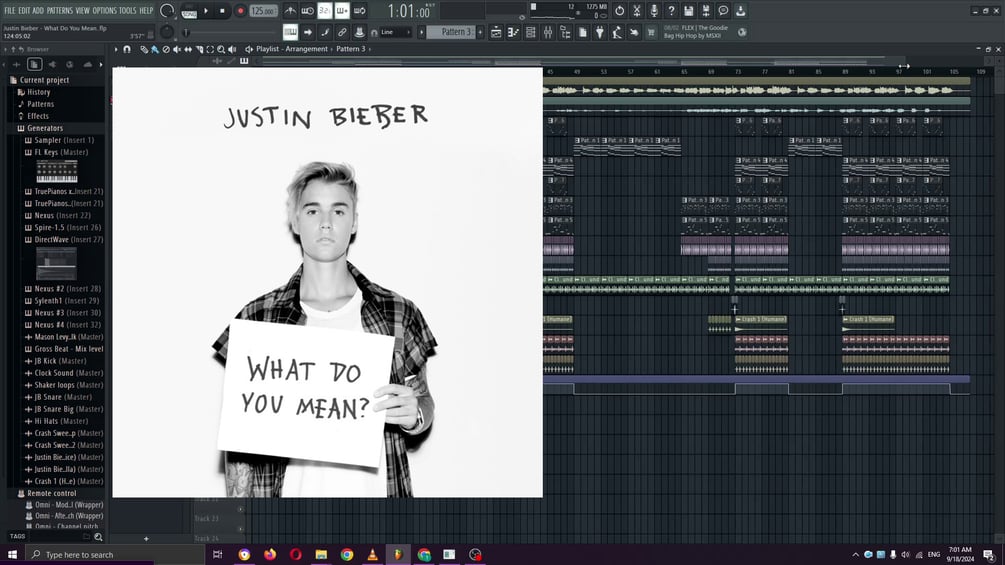
Task: Open the Patterns folder in browser
Action: [36, 104]
